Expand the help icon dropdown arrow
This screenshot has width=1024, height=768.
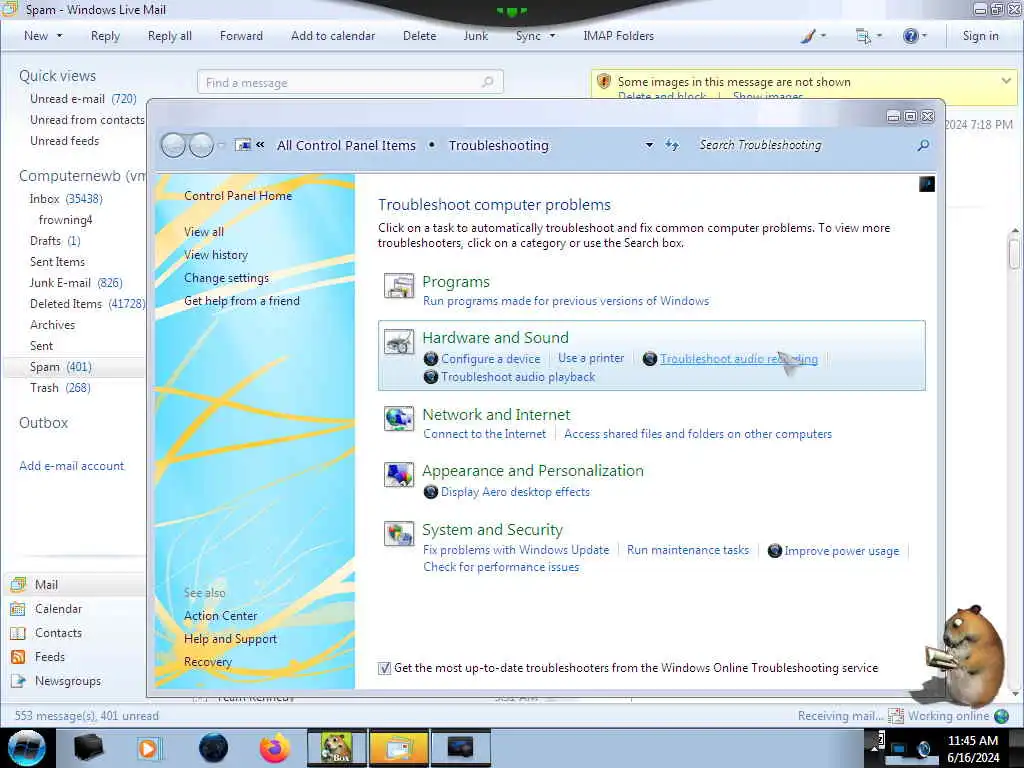pyautogui.click(x=924, y=36)
